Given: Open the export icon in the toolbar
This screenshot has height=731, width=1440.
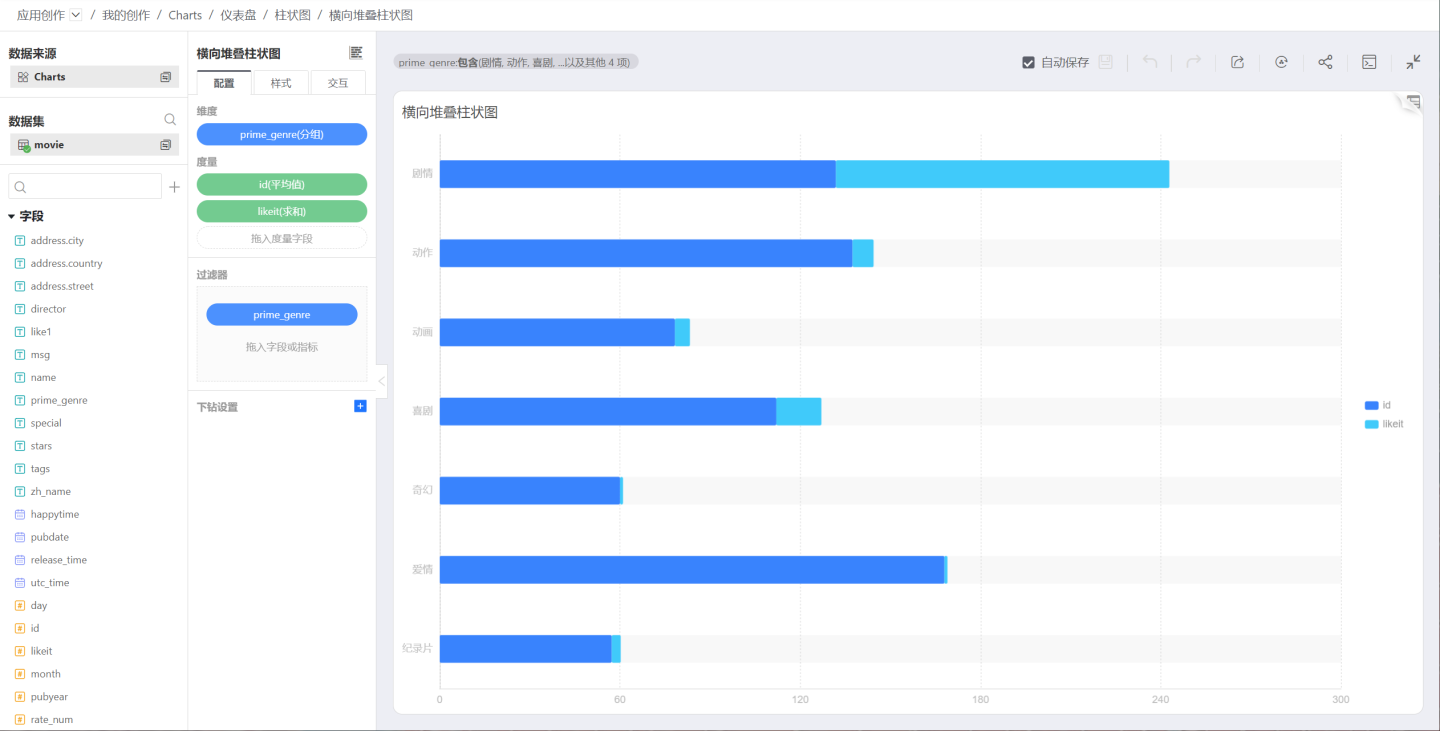Looking at the screenshot, I should click(x=1237, y=62).
